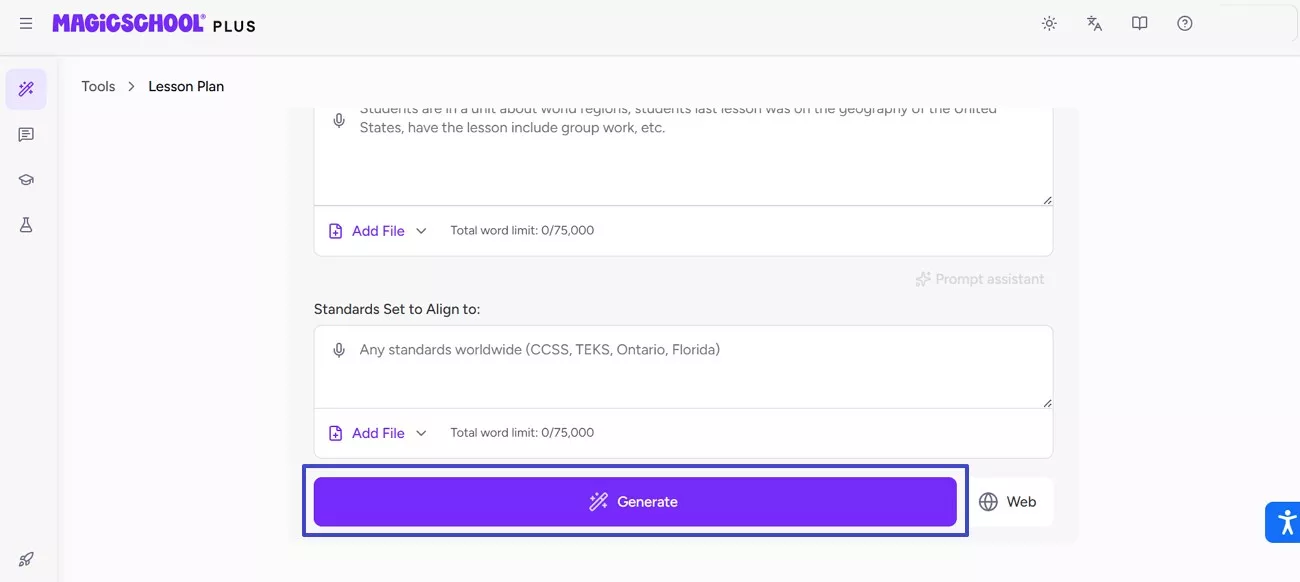Image resolution: width=1300 pixels, height=582 pixels.
Task: Expand Add File dropdown arrow in upper box
Action: coord(421,231)
